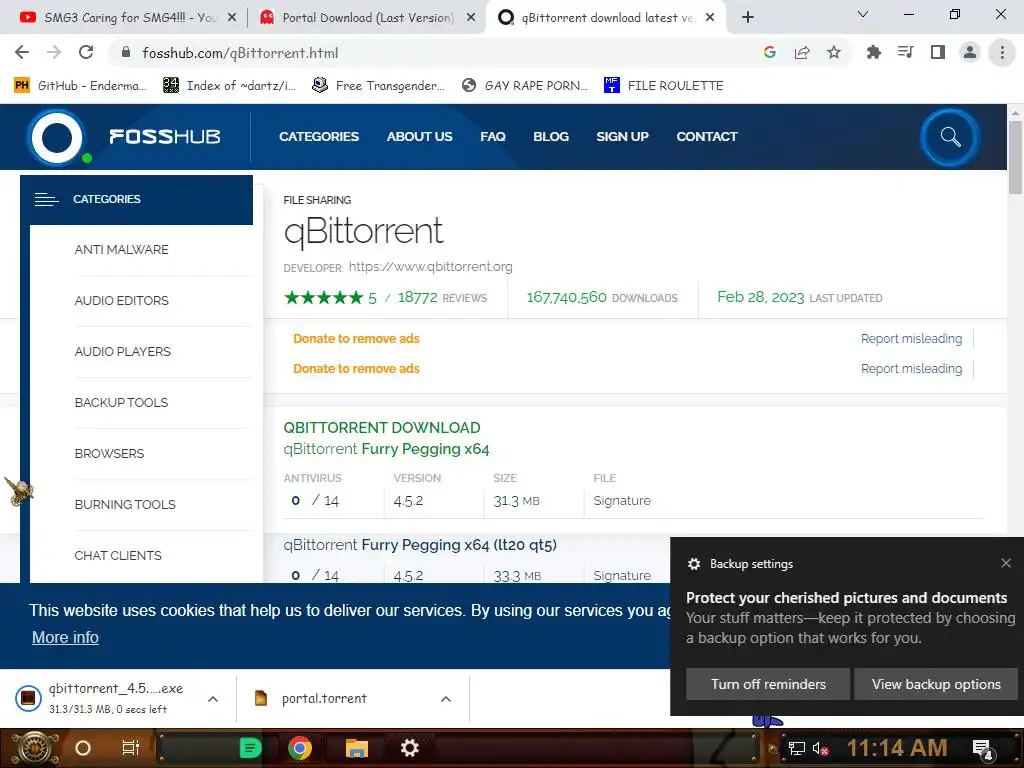This screenshot has height=768, width=1024.
Task: Open the green notes app on taskbar
Action: coord(250,748)
